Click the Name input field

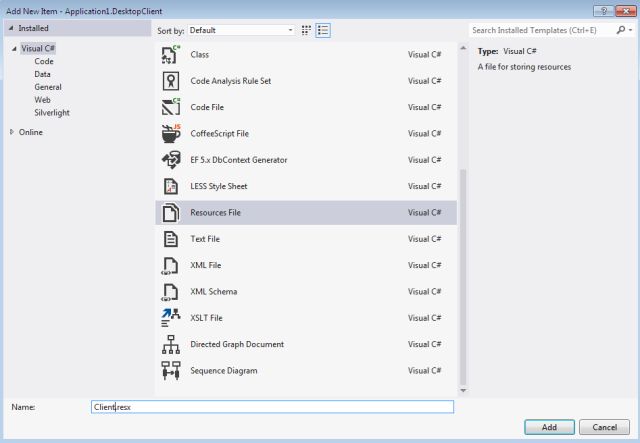click(272, 407)
